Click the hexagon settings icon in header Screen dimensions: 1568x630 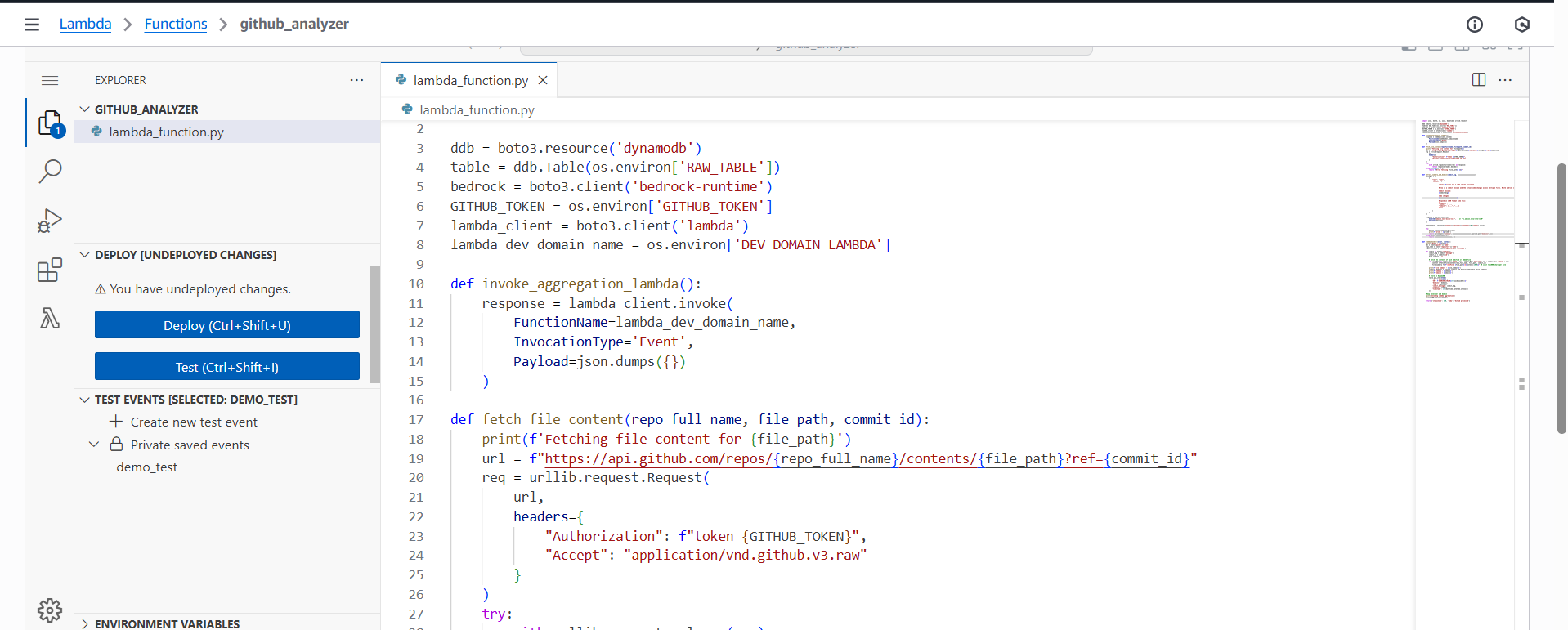tap(1522, 25)
